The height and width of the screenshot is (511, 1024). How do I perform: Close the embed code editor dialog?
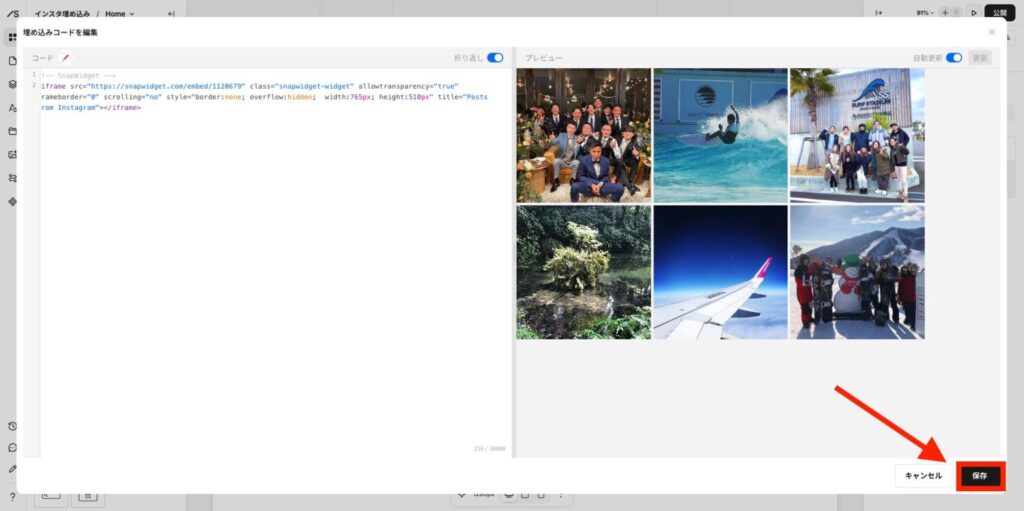[992, 32]
